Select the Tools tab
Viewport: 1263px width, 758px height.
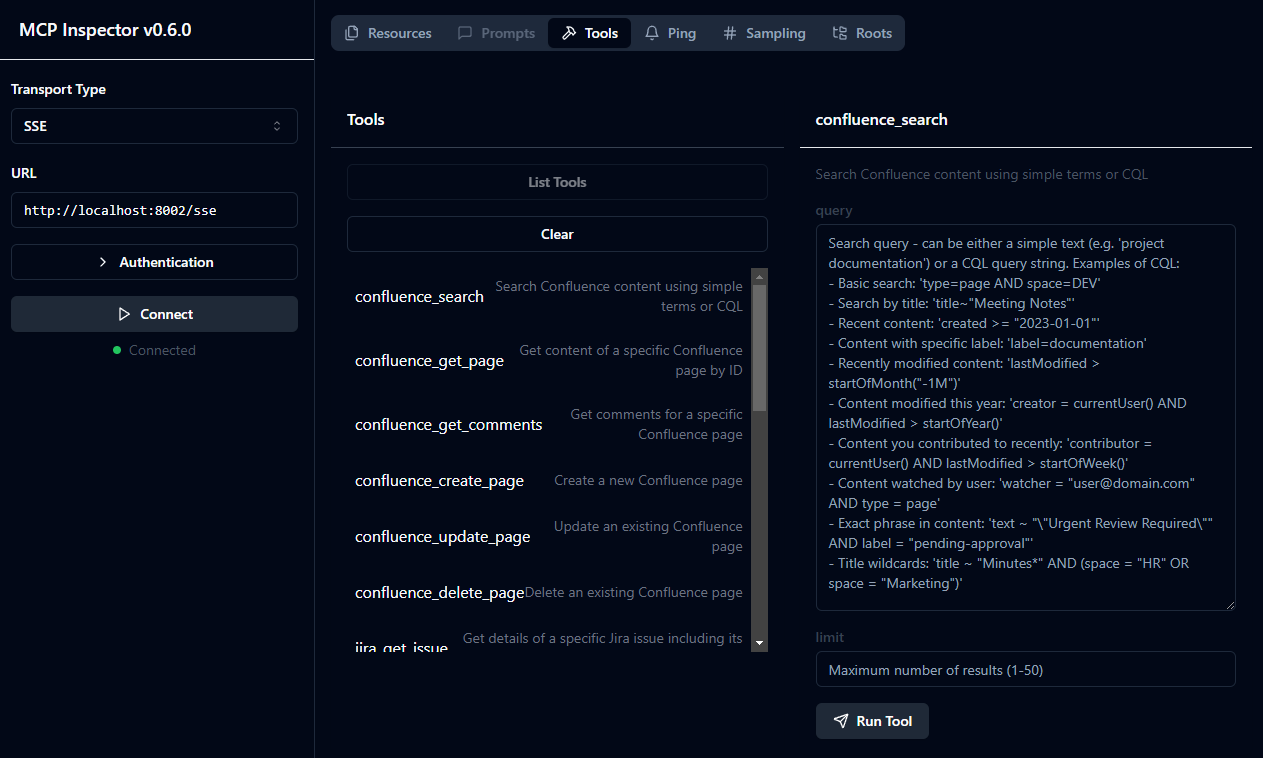(x=589, y=33)
